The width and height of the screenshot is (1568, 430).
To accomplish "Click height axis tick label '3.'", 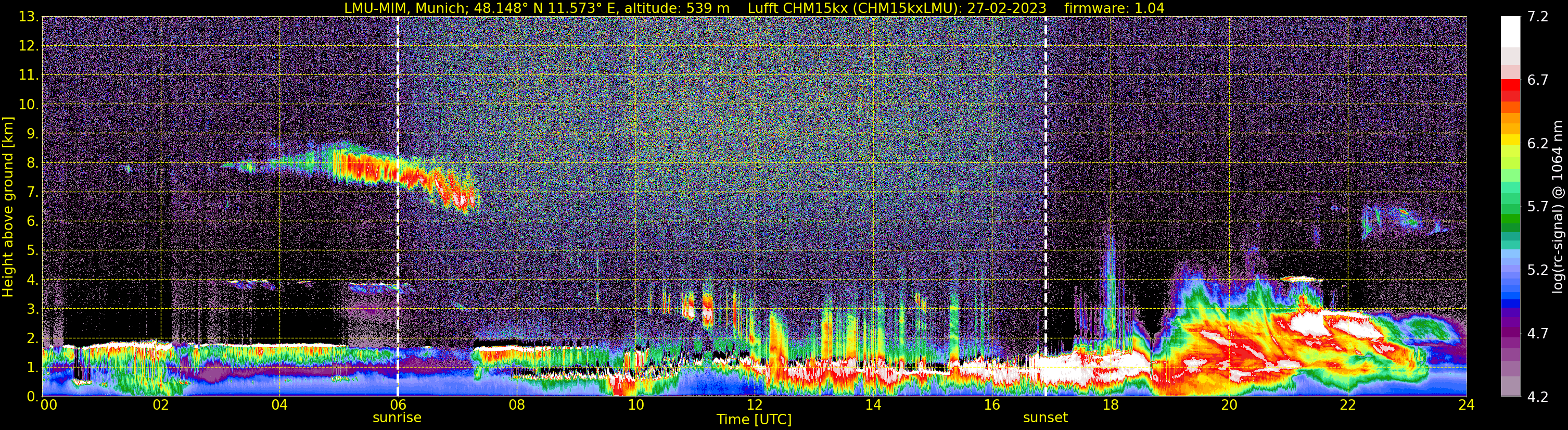I will point(32,309).
